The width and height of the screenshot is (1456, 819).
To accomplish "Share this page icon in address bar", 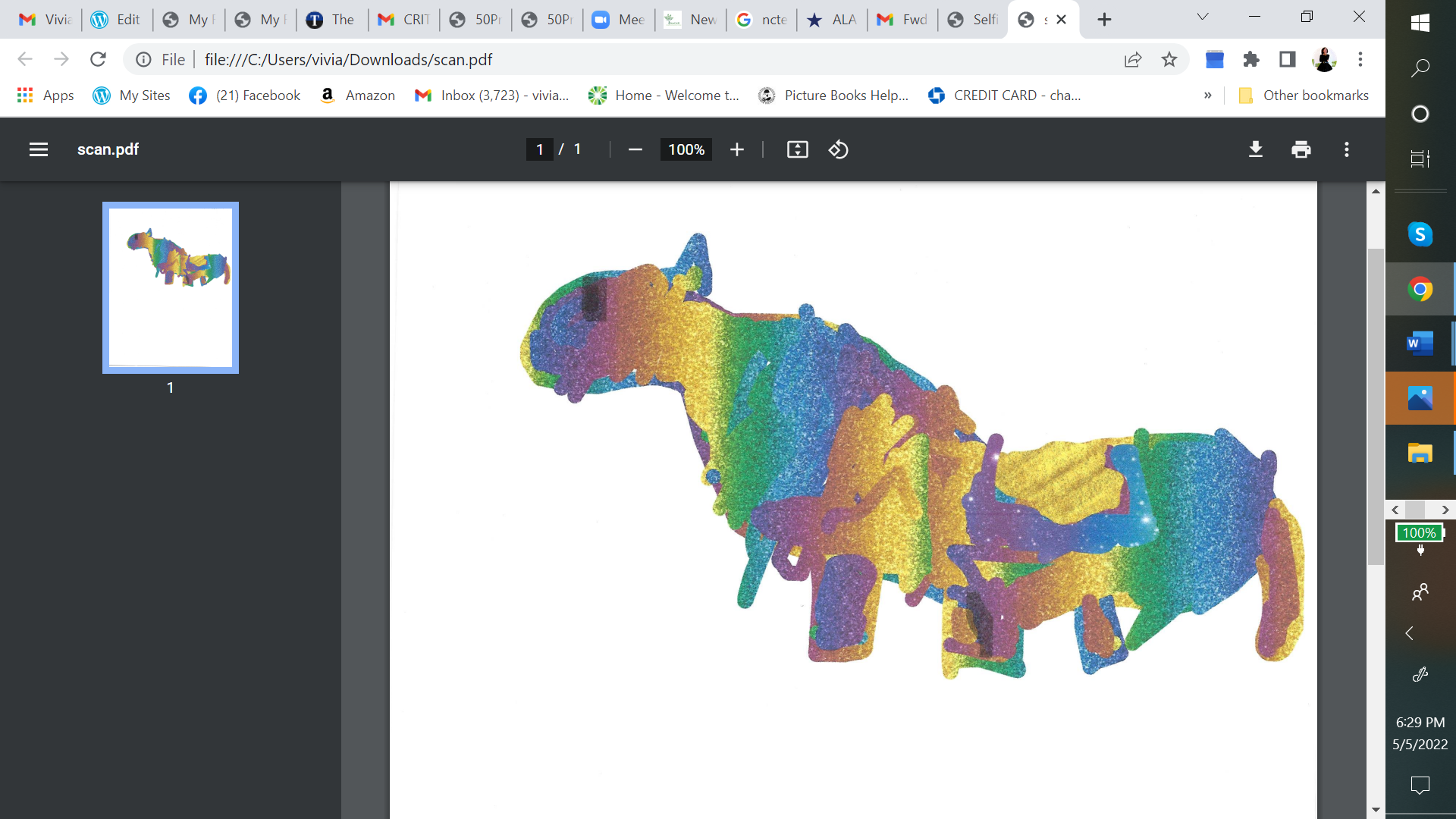I will tap(1133, 59).
